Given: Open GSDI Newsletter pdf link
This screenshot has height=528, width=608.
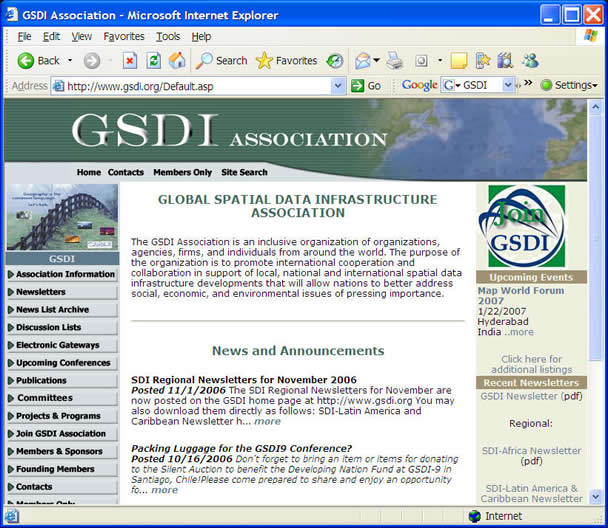Looking at the screenshot, I should click(x=531, y=397).
